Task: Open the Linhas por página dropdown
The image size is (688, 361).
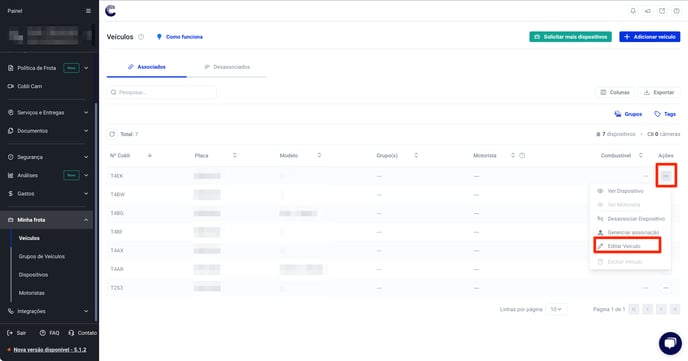Action: coord(556,309)
